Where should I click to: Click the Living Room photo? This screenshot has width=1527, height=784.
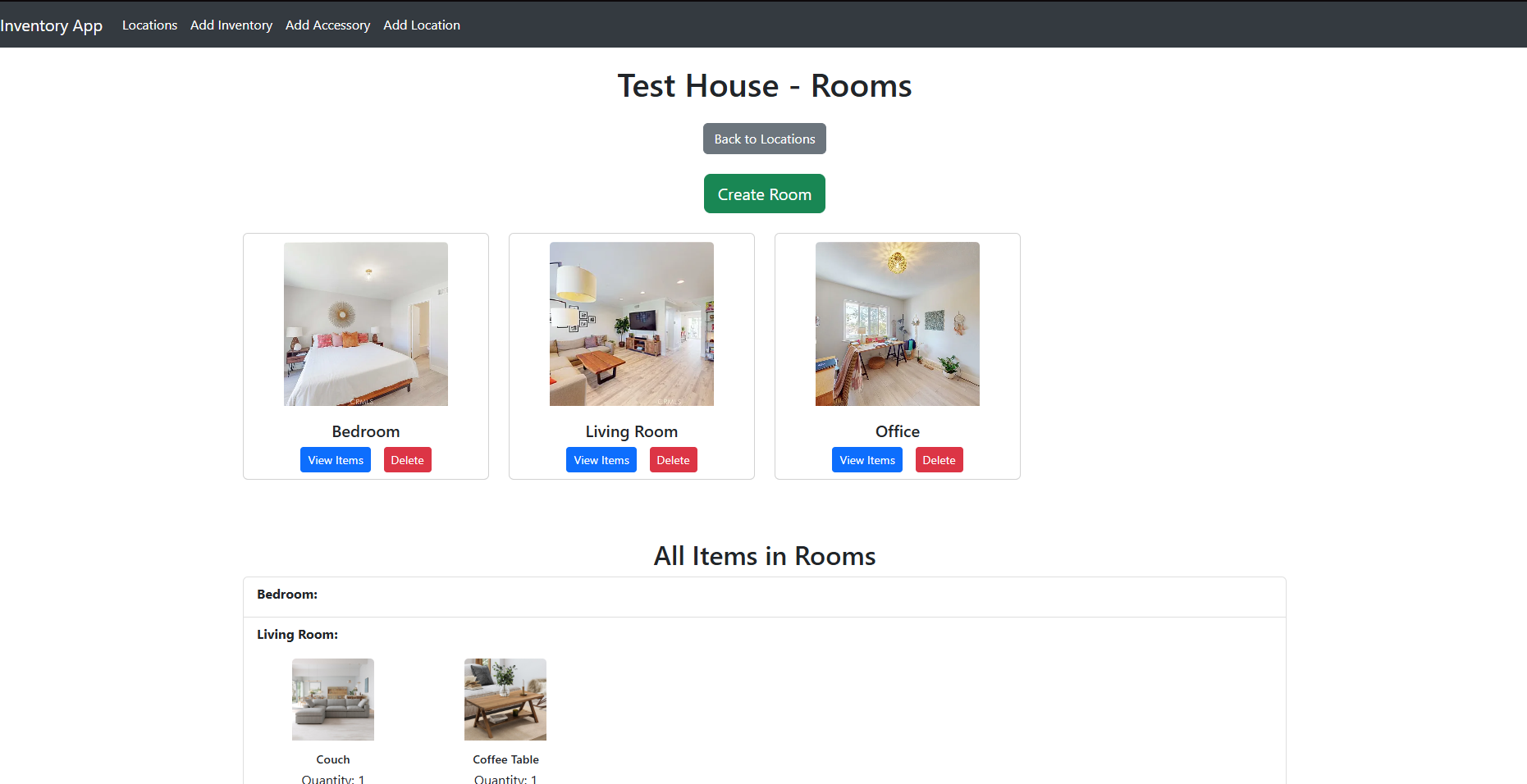pos(631,324)
